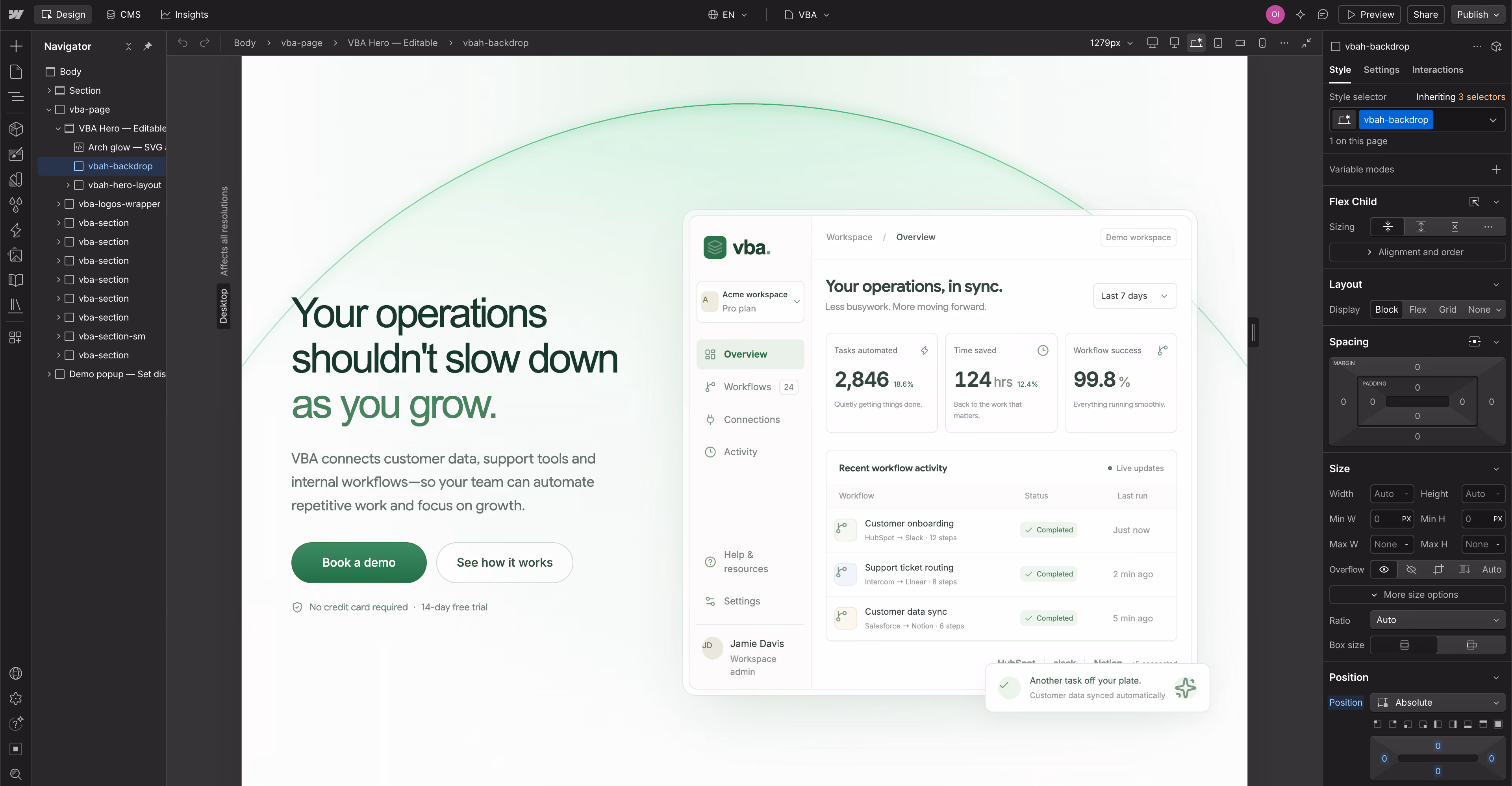Viewport: 1512px width, 786px height.
Task: Set display to Flex
Action: tap(1417, 310)
